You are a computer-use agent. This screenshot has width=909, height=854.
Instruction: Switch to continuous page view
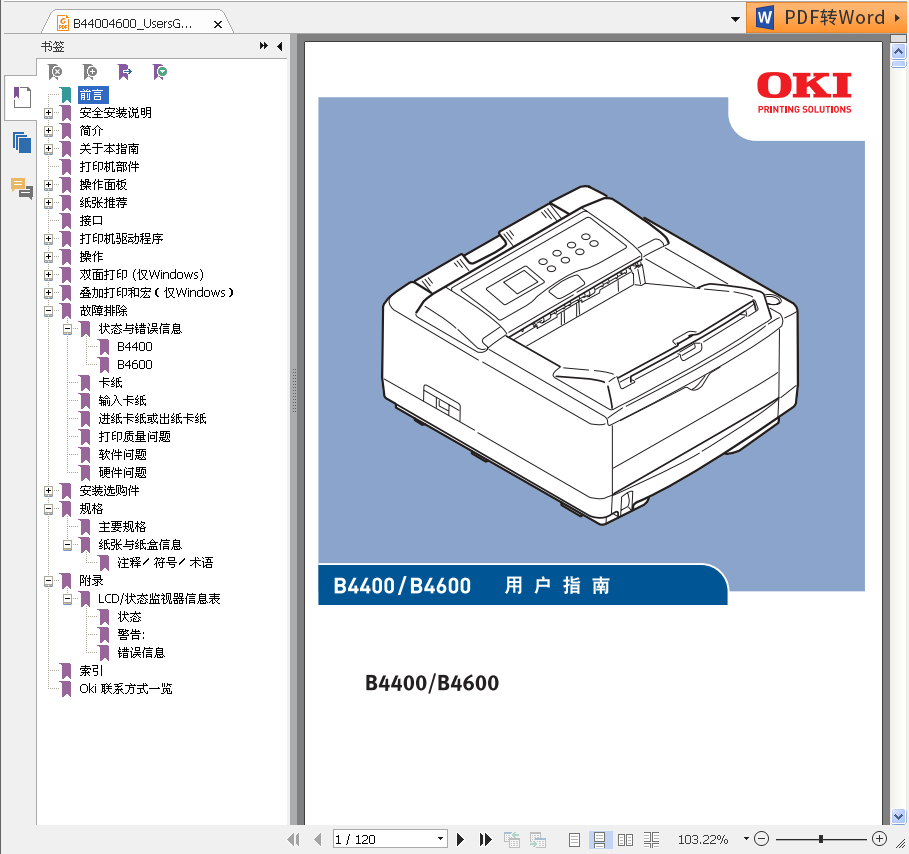599,839
